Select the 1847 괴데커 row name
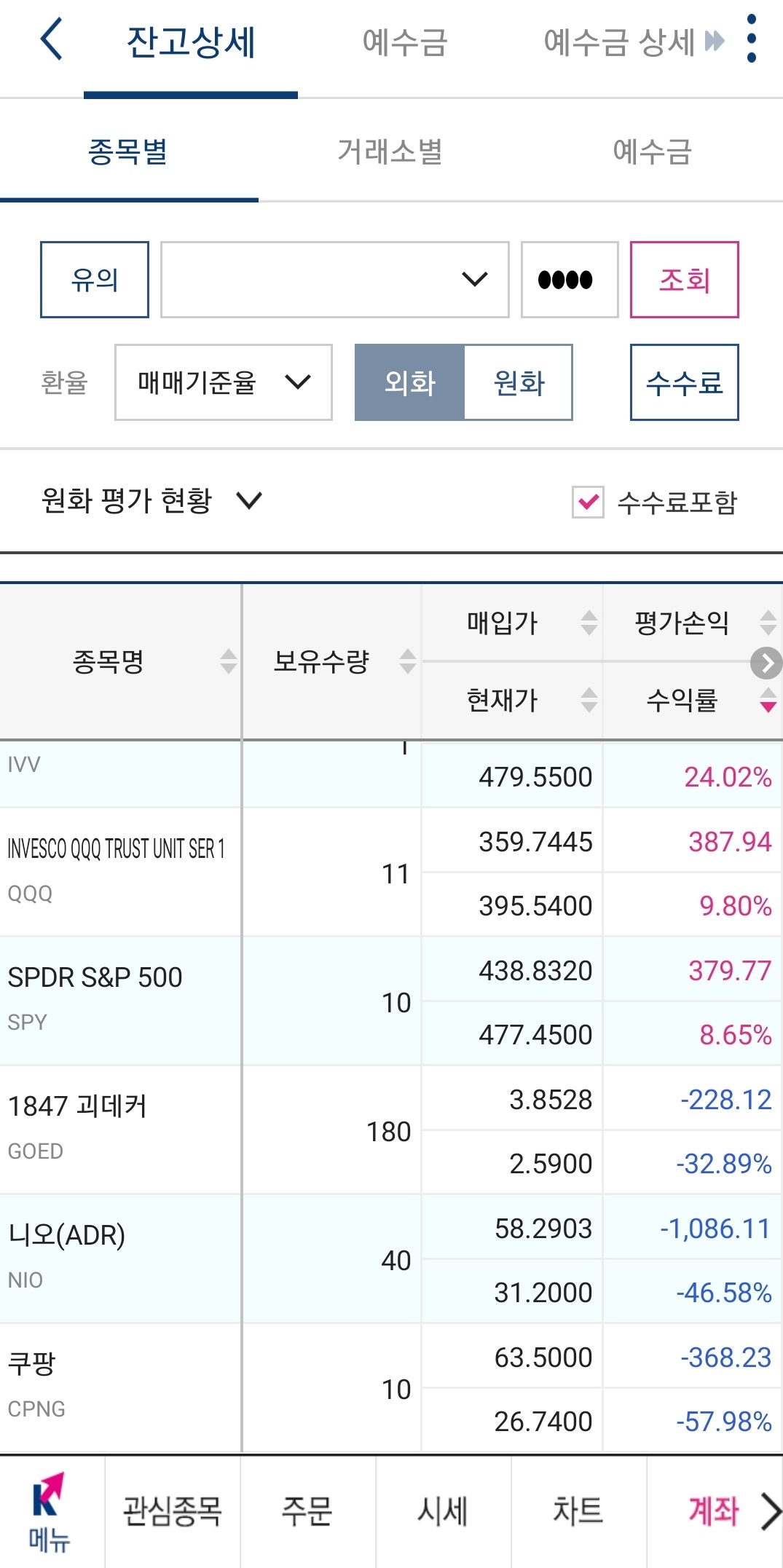The width and height of the screenshot is (783, 1568). click(77, 1106)
